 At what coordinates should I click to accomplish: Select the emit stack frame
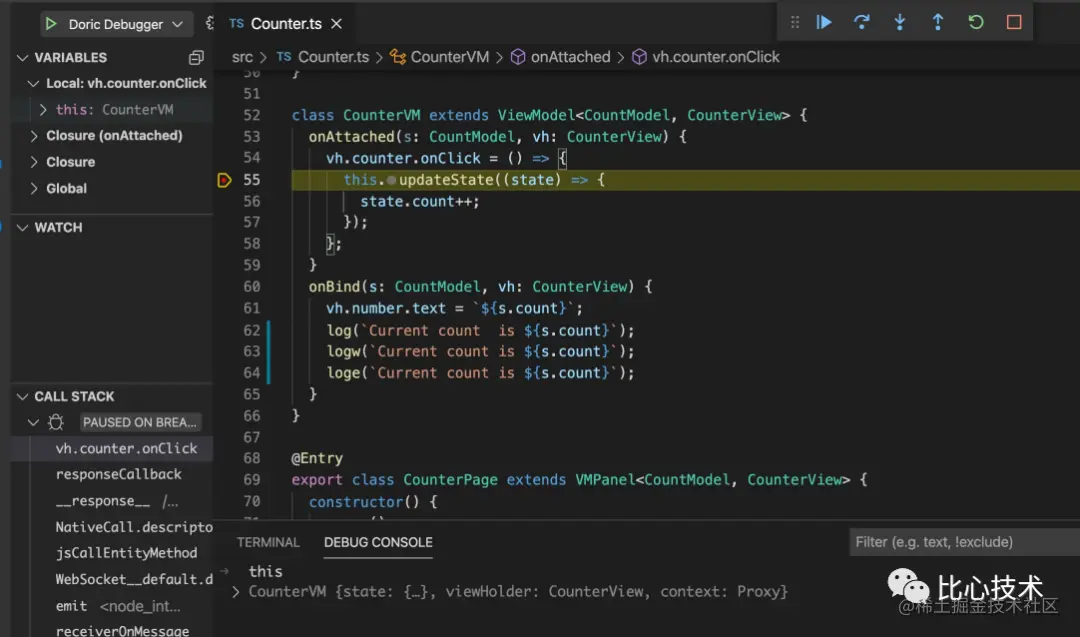[x=71, y=606]
